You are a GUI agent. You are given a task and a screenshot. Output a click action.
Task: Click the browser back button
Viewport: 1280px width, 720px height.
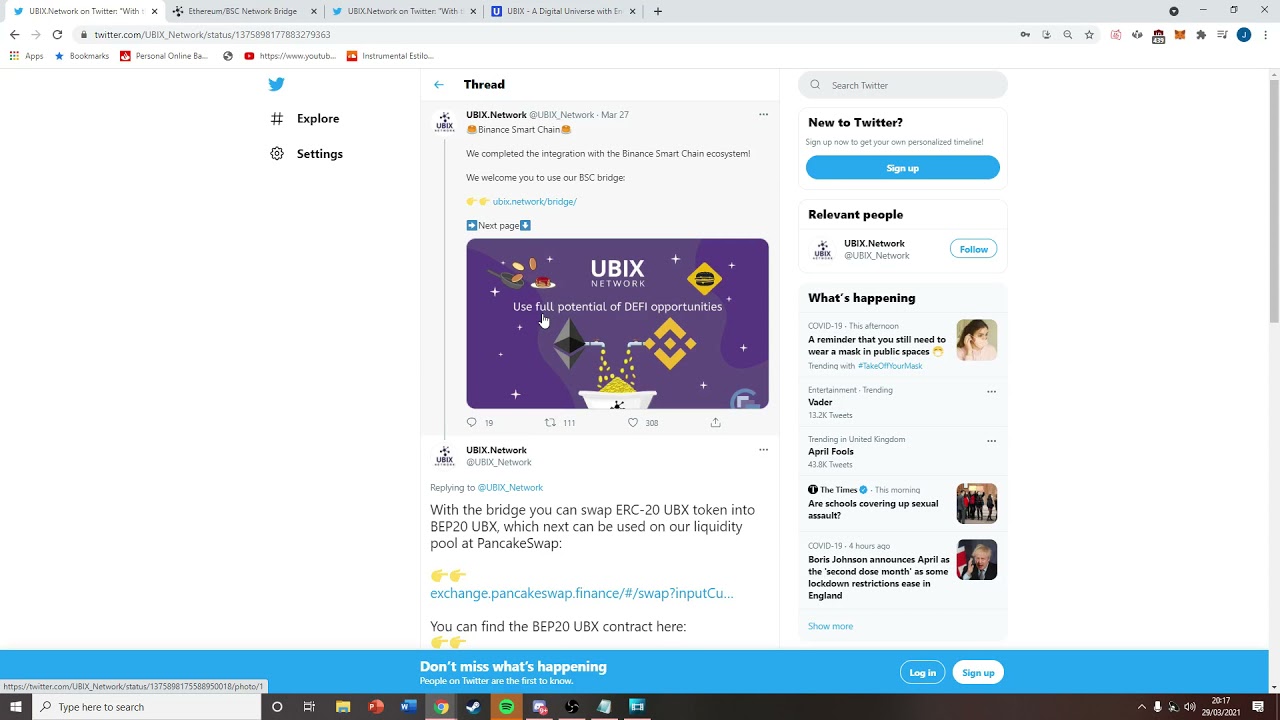(x=14, y=34)
